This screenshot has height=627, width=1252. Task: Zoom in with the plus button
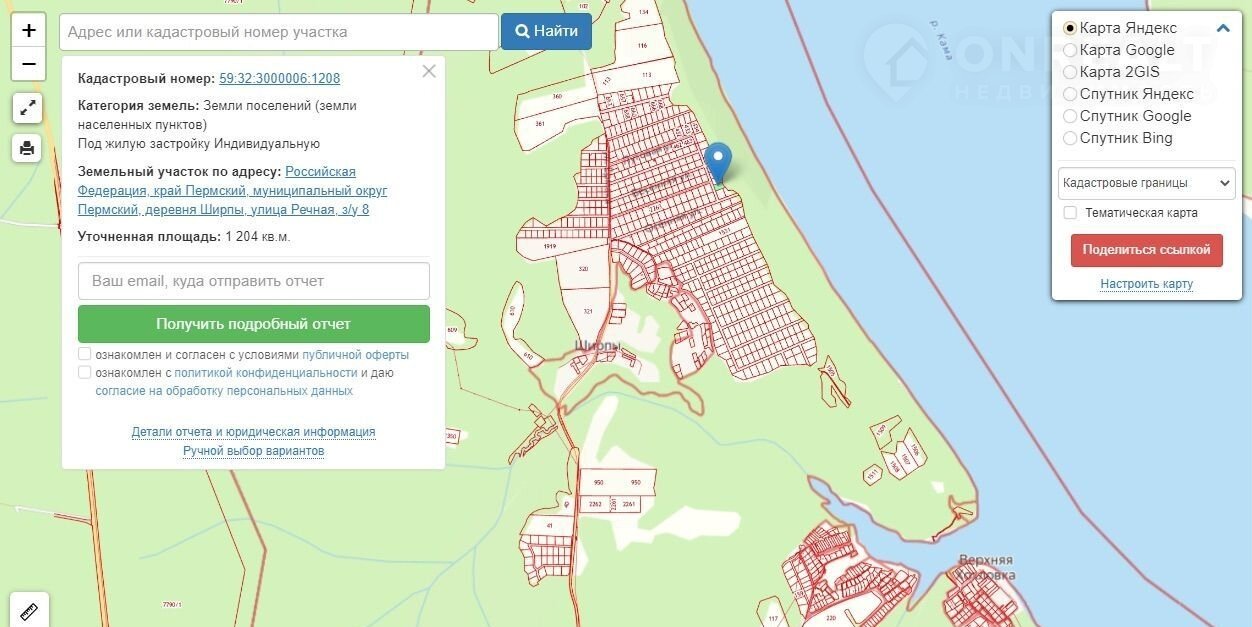click(x=28, y=30)
